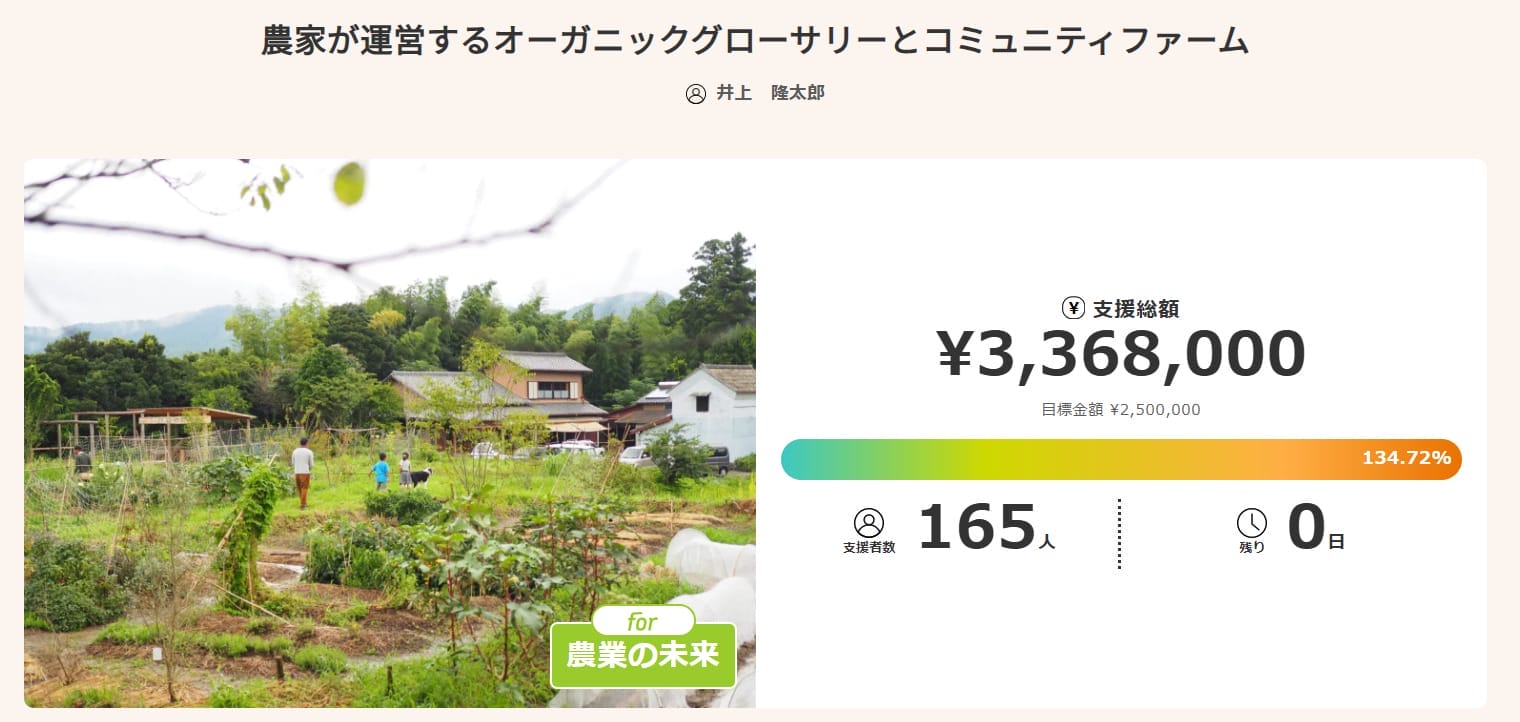1520x722 pixels.
Task: Click the supporter count person icon
Action: [x=869, y=523]
